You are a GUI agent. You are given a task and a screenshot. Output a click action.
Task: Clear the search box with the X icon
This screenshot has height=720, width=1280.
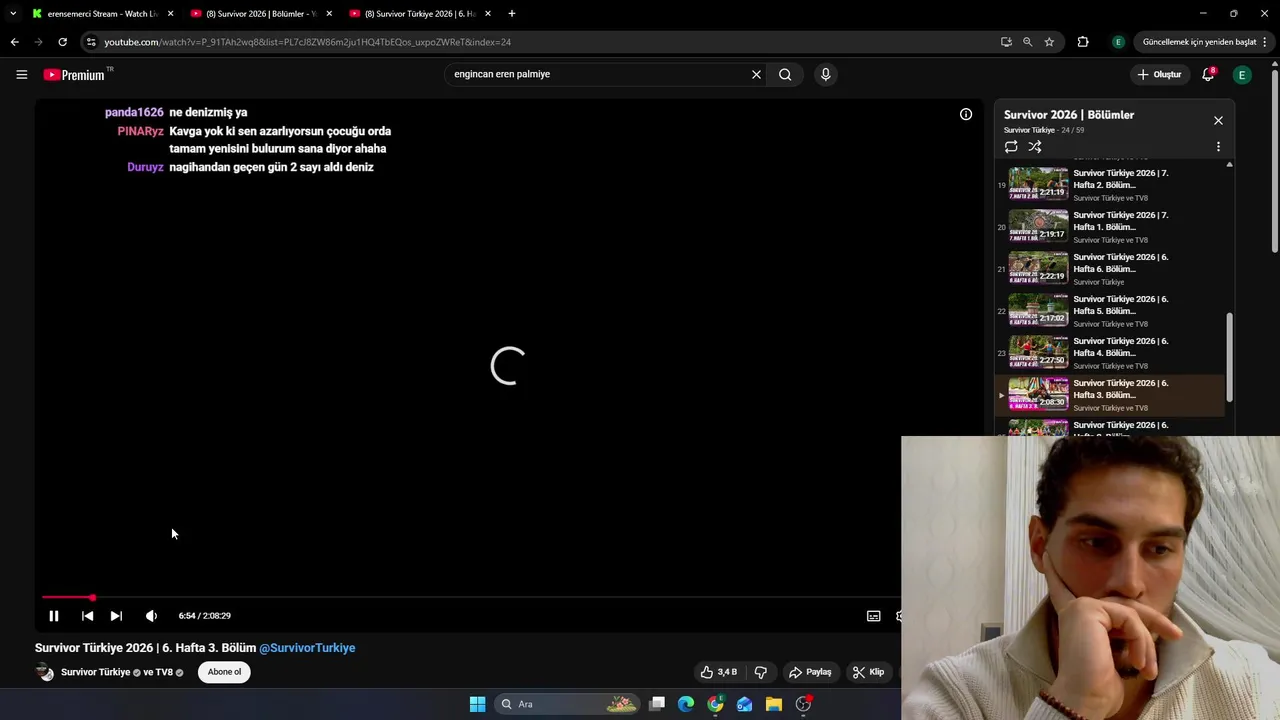tap(756, 74)
